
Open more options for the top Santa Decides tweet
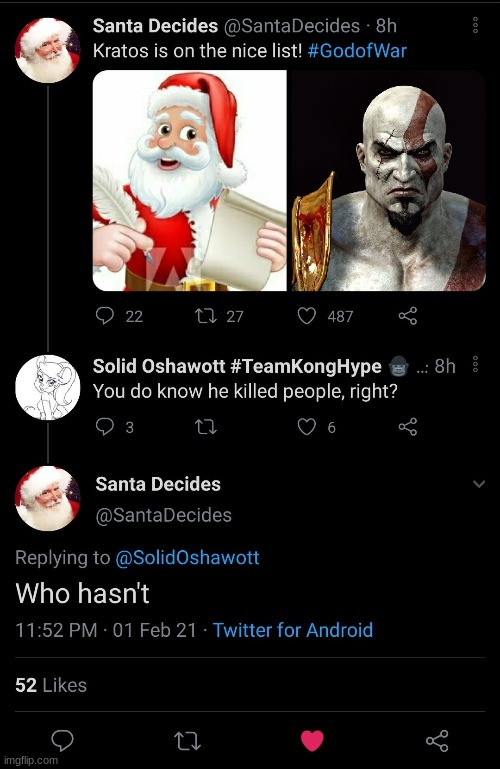click(x=475, y=26)
